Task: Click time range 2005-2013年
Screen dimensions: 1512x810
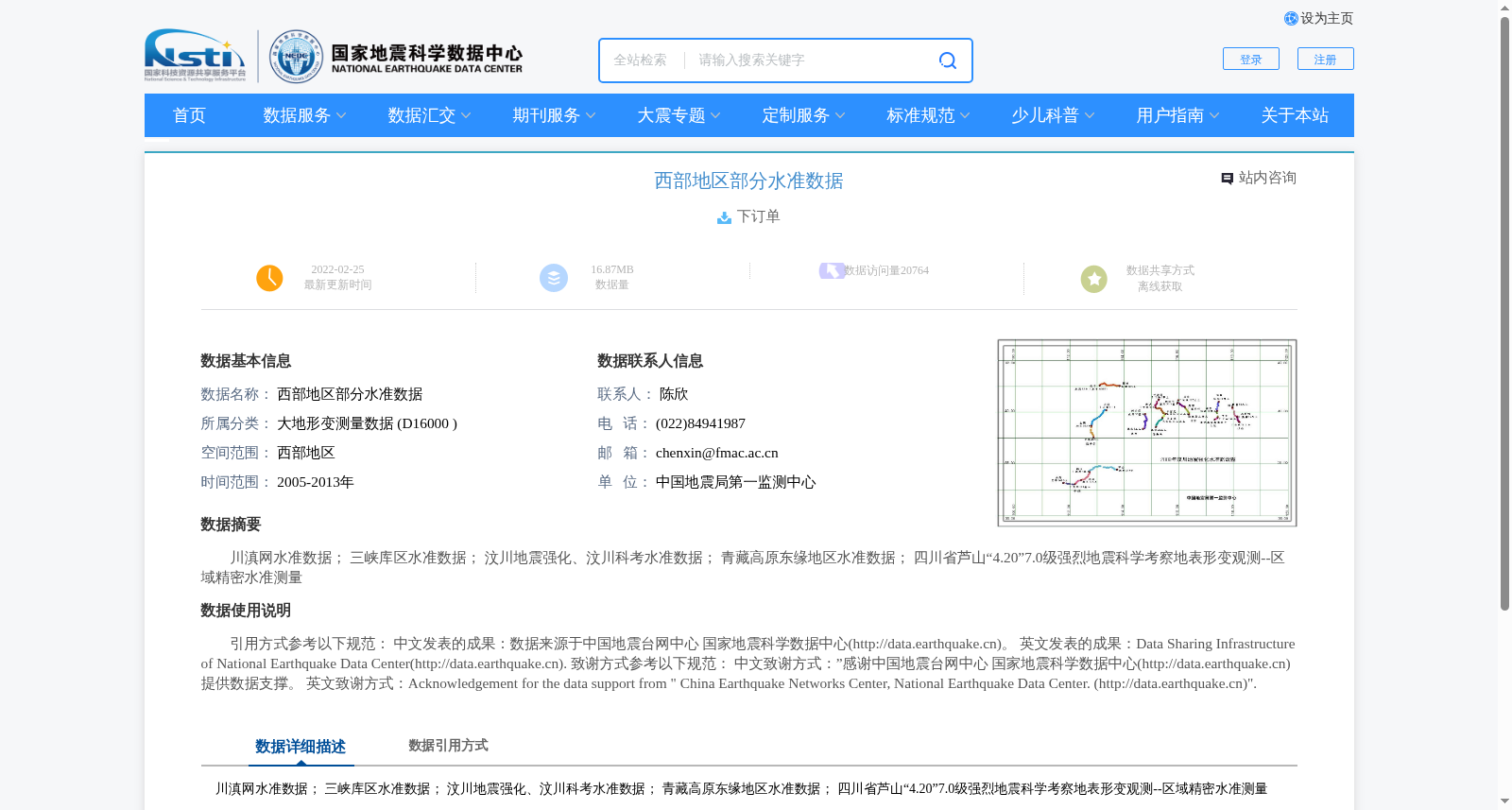Action: 316,482
